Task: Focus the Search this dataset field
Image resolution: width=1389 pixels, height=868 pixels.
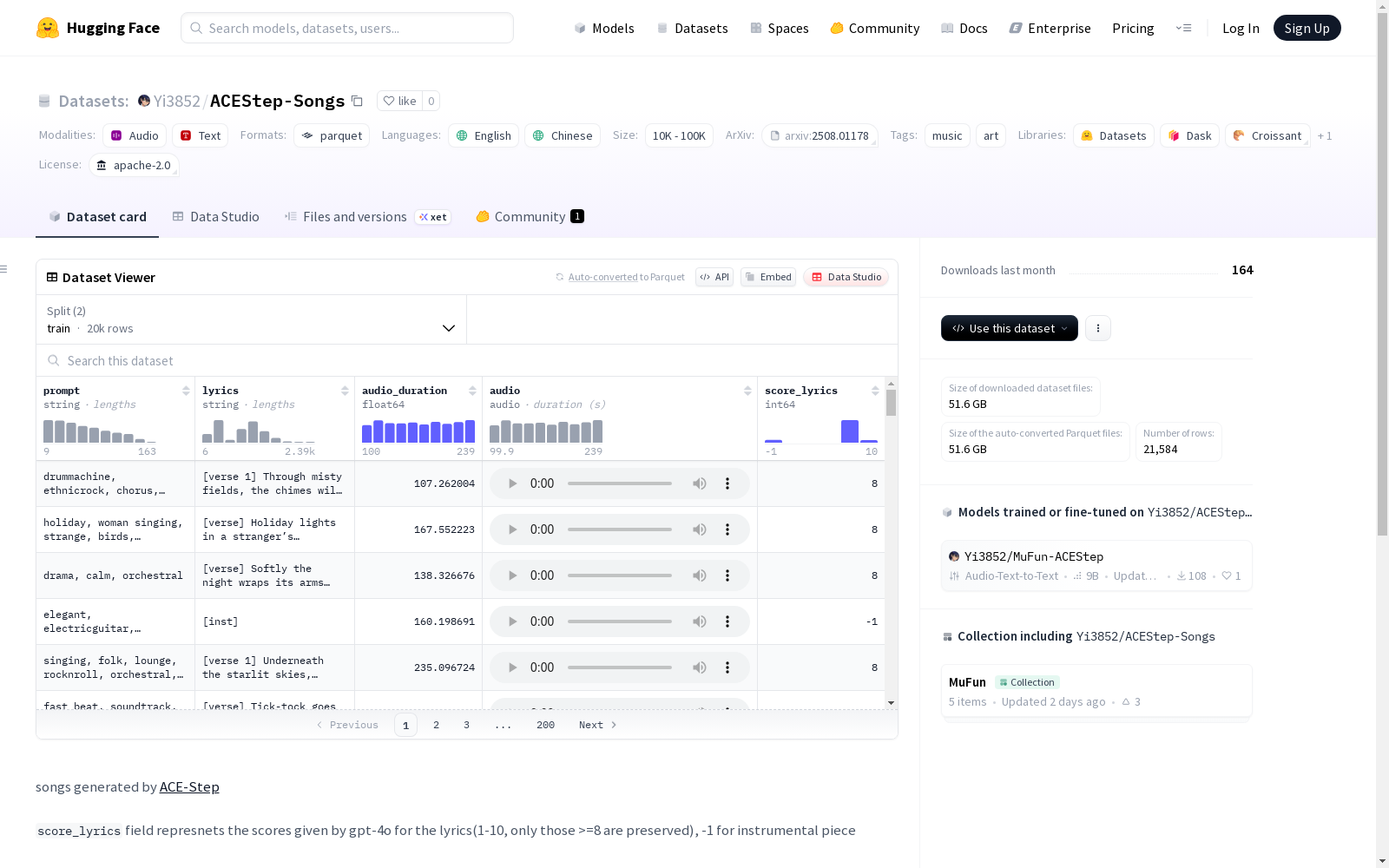Action: click(x=467, y=360)
